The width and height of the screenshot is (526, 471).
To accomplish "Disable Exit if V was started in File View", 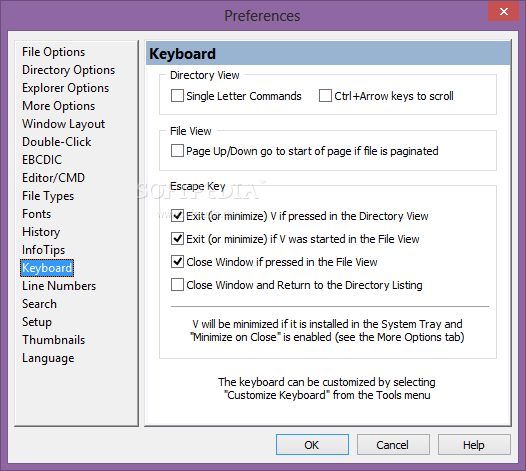I will (x=177, y=239).
